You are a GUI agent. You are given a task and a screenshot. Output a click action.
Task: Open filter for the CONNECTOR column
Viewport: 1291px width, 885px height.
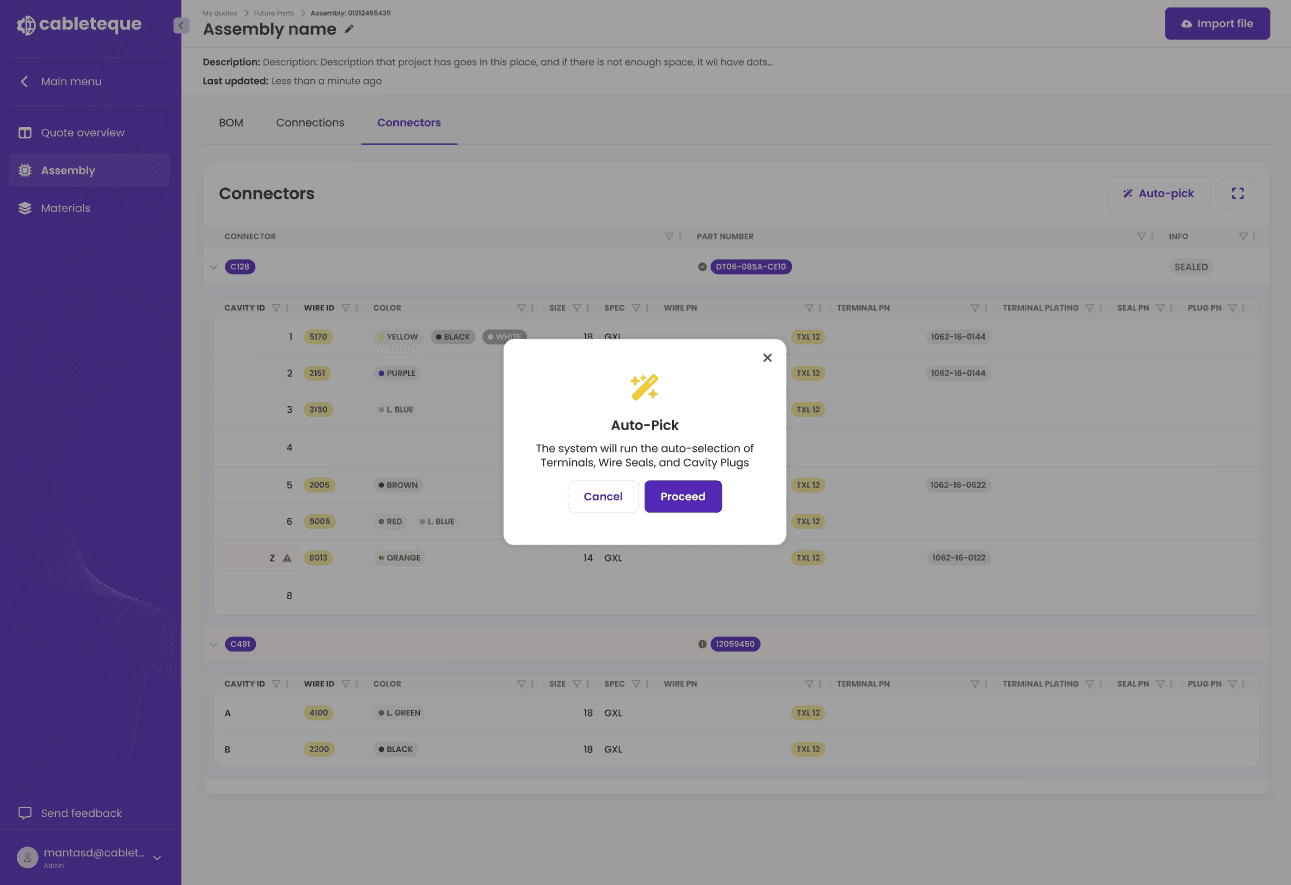669,237
